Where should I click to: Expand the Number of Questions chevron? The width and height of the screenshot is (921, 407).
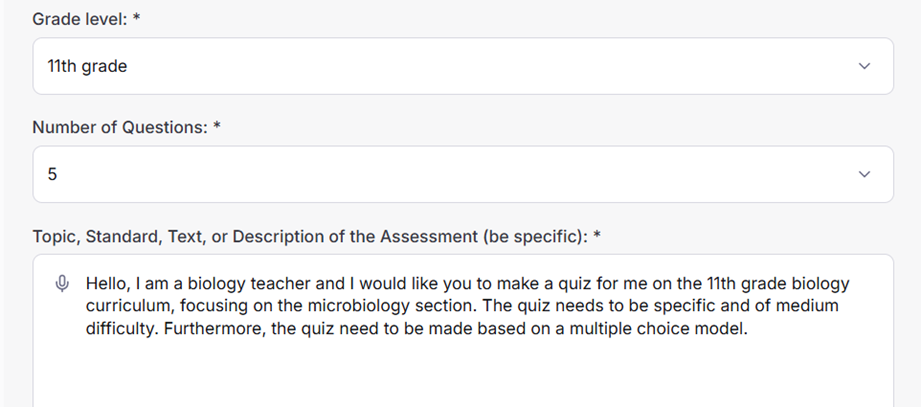[x=865, y=174]
